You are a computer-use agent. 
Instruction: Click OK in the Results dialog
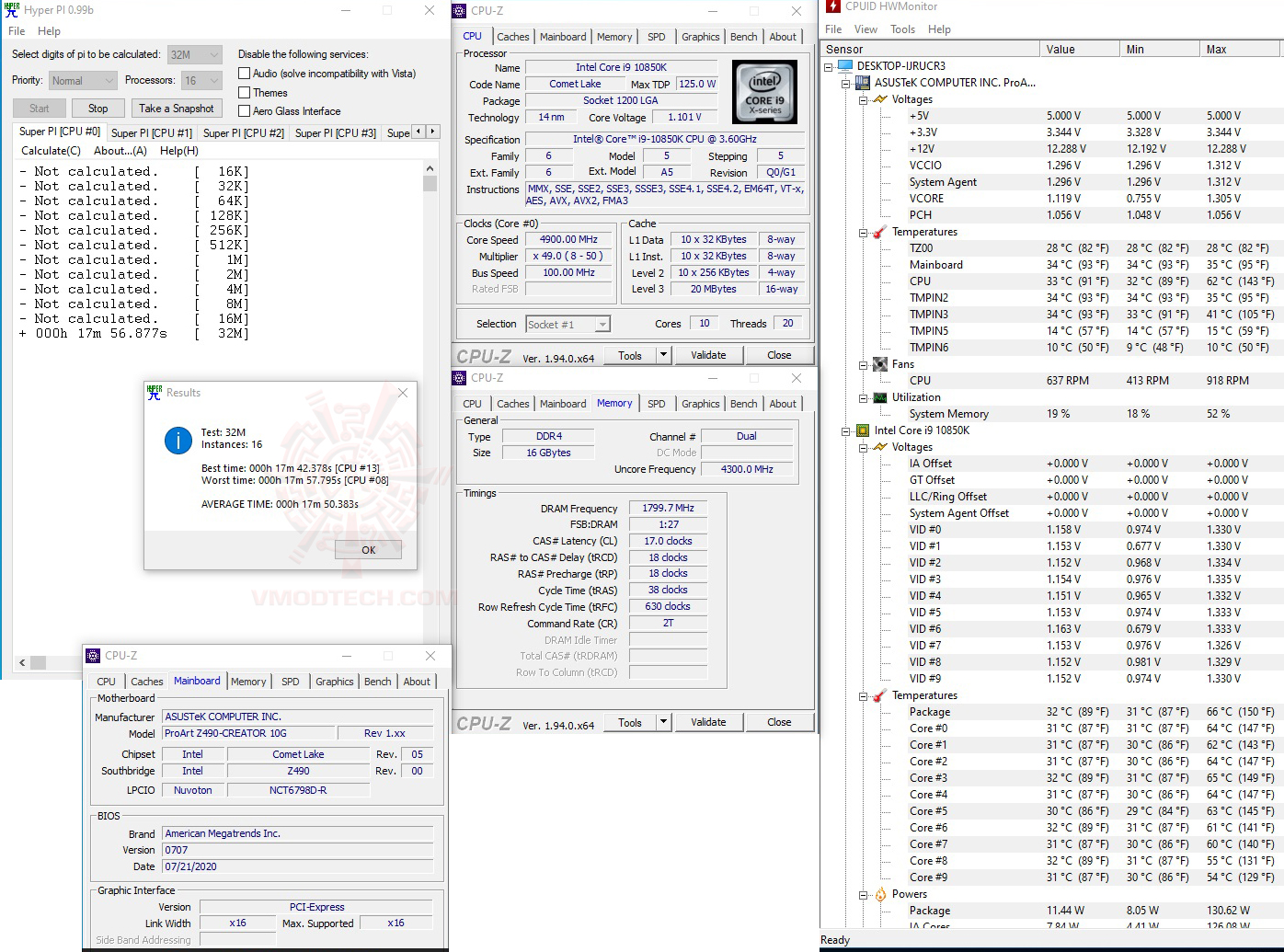[x=368, y=550]
